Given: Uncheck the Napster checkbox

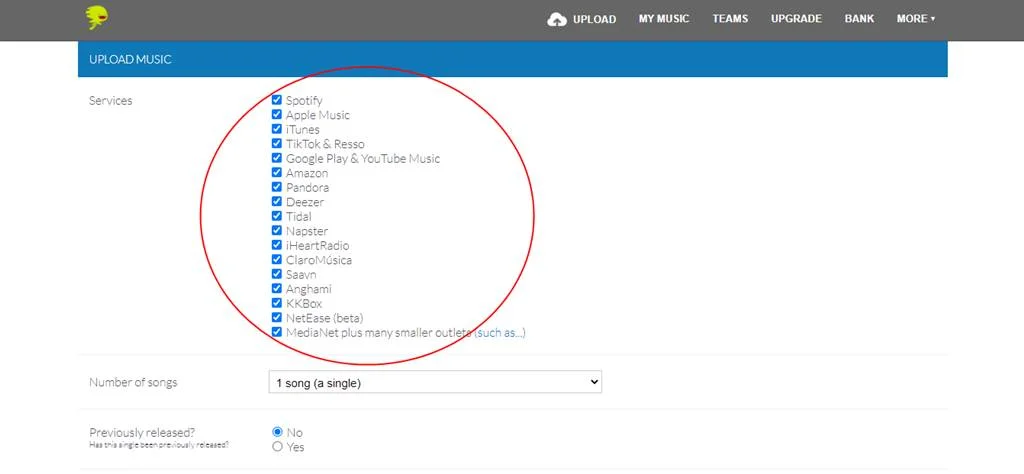Looking at the screenshot, I should 277,230.
